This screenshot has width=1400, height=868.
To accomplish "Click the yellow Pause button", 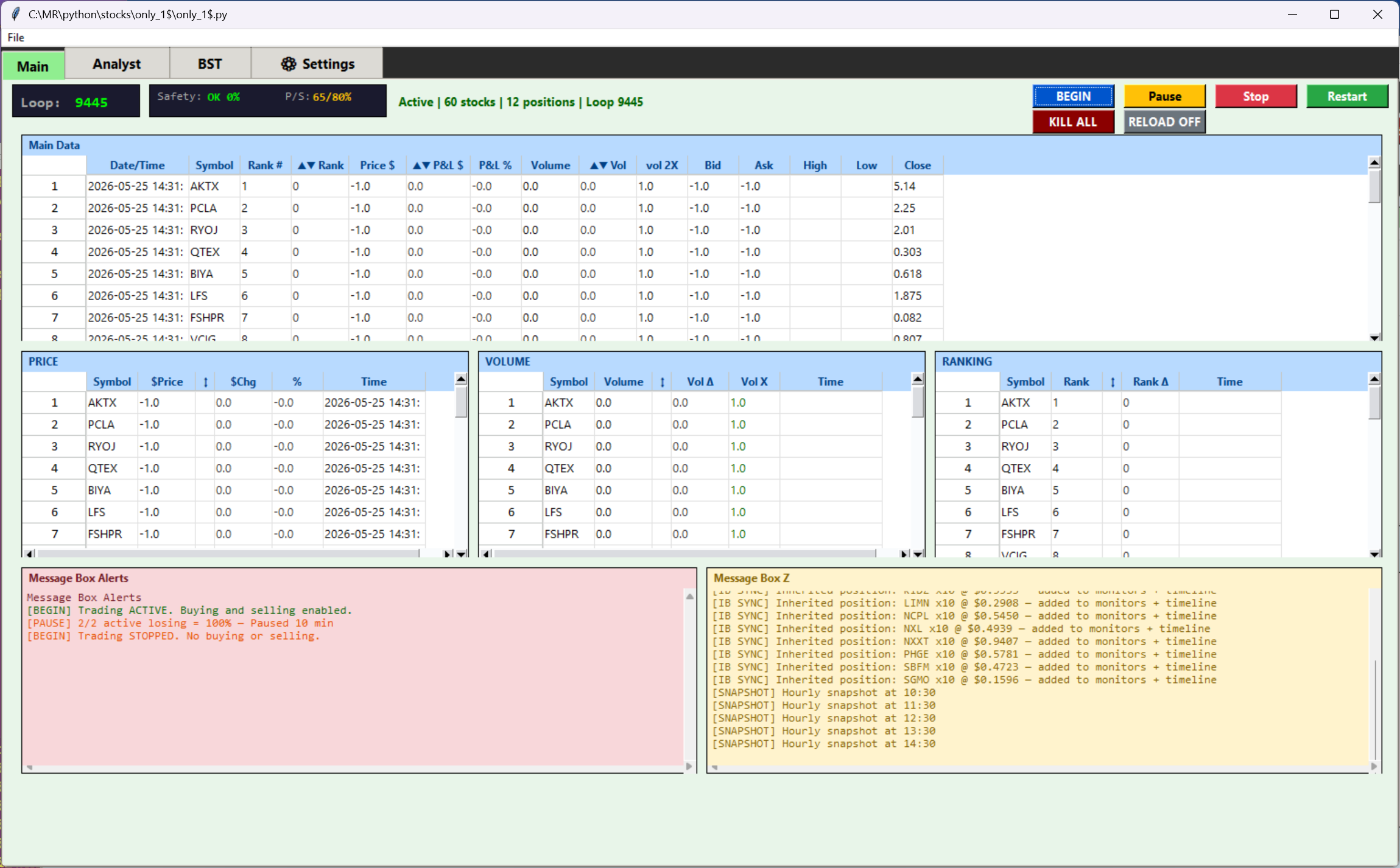I will coord(1164,96).
